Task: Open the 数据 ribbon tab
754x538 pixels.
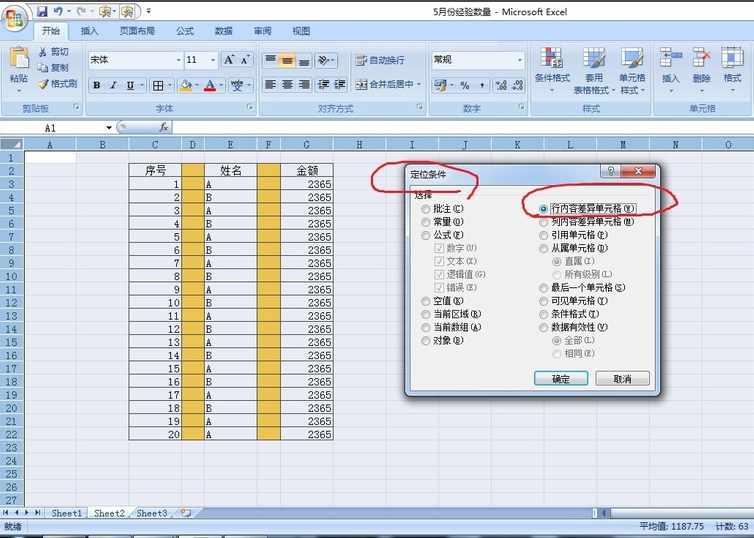Action: pyautogui.click(x=224, y=31)
